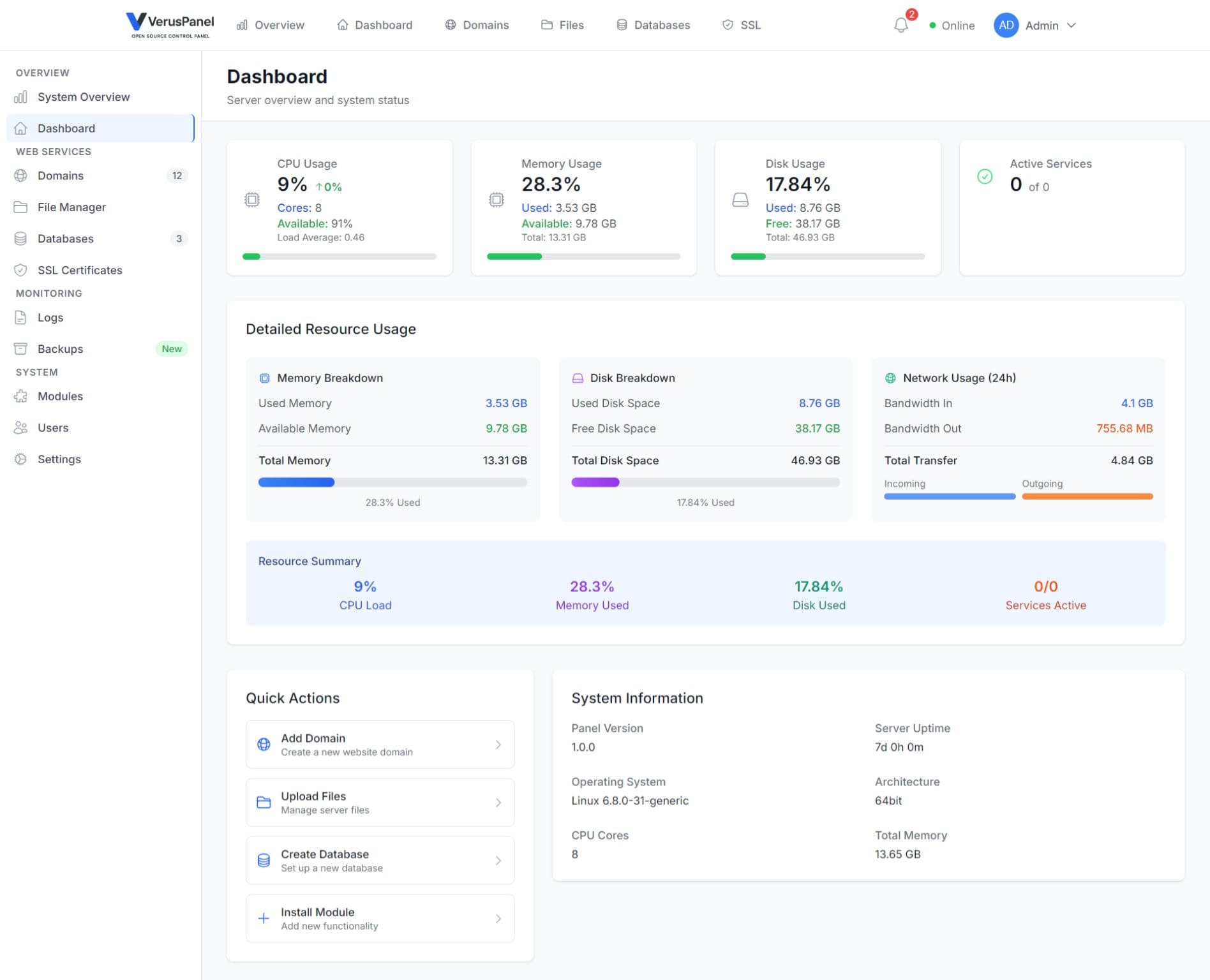Open the Settings gear in sidebar
The height and width of the screenshot is (980, 1210).
pyautogui.click(x=21, y=459)
